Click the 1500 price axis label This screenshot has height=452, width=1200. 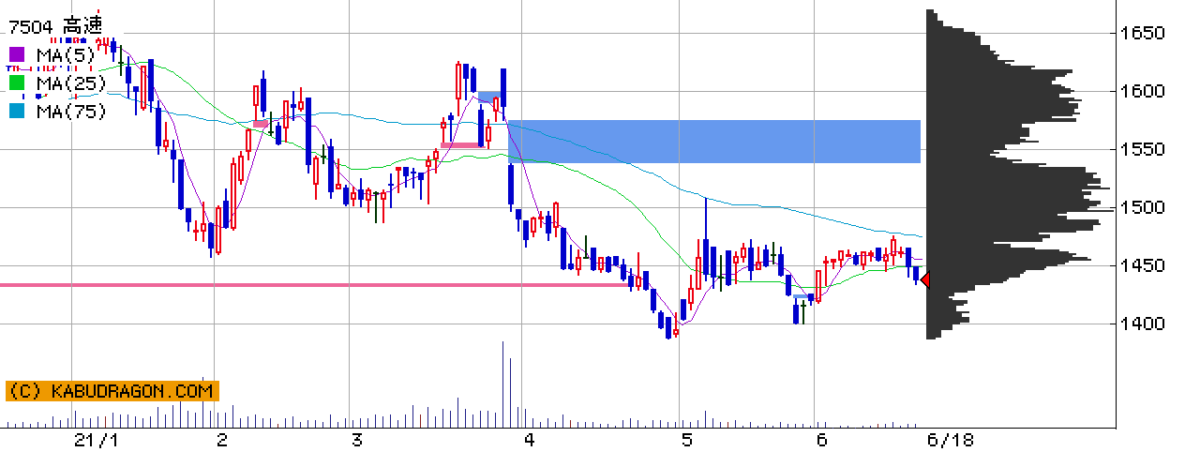(x=1141, y=207)
